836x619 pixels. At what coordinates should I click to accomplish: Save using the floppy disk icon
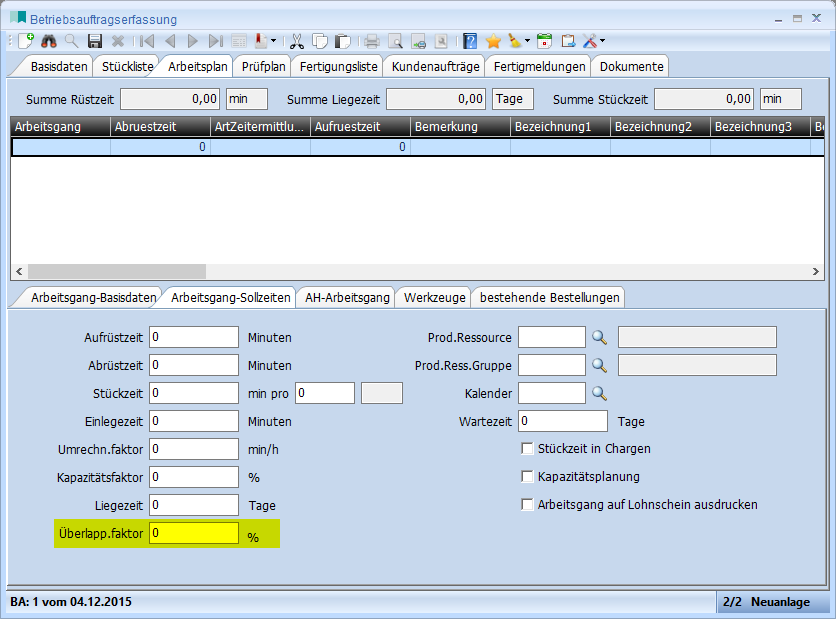click(95, 41)
